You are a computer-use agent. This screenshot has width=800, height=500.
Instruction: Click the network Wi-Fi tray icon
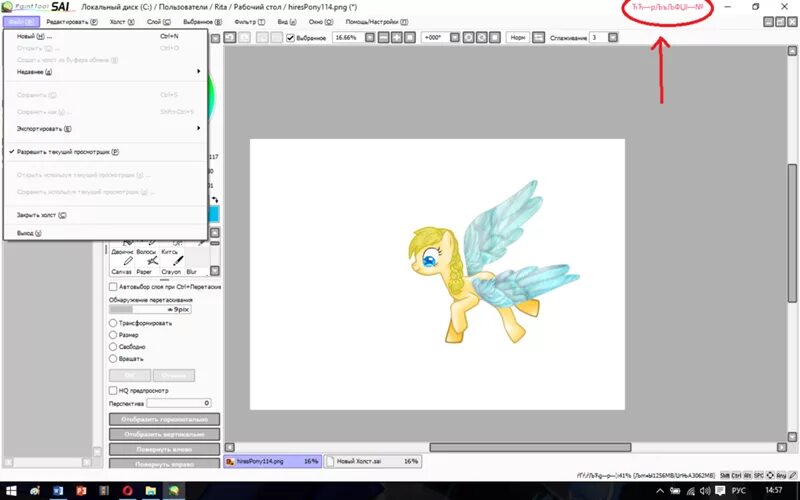tap(690, 491)
